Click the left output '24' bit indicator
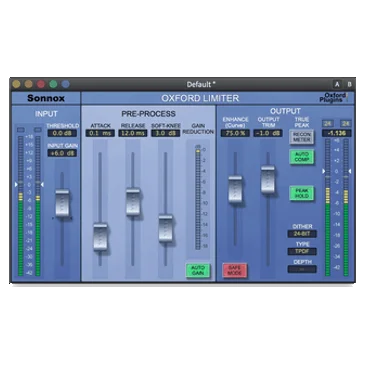This screenshot has height=365, width=365. tap(328, 124)
